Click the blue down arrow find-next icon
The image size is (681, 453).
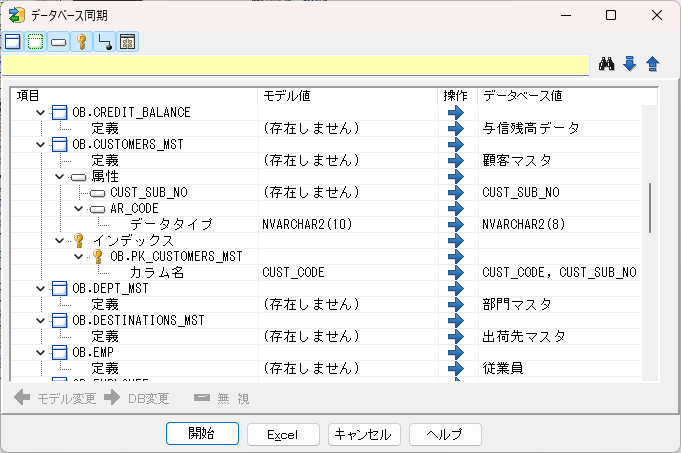click(x=629, y=64)
